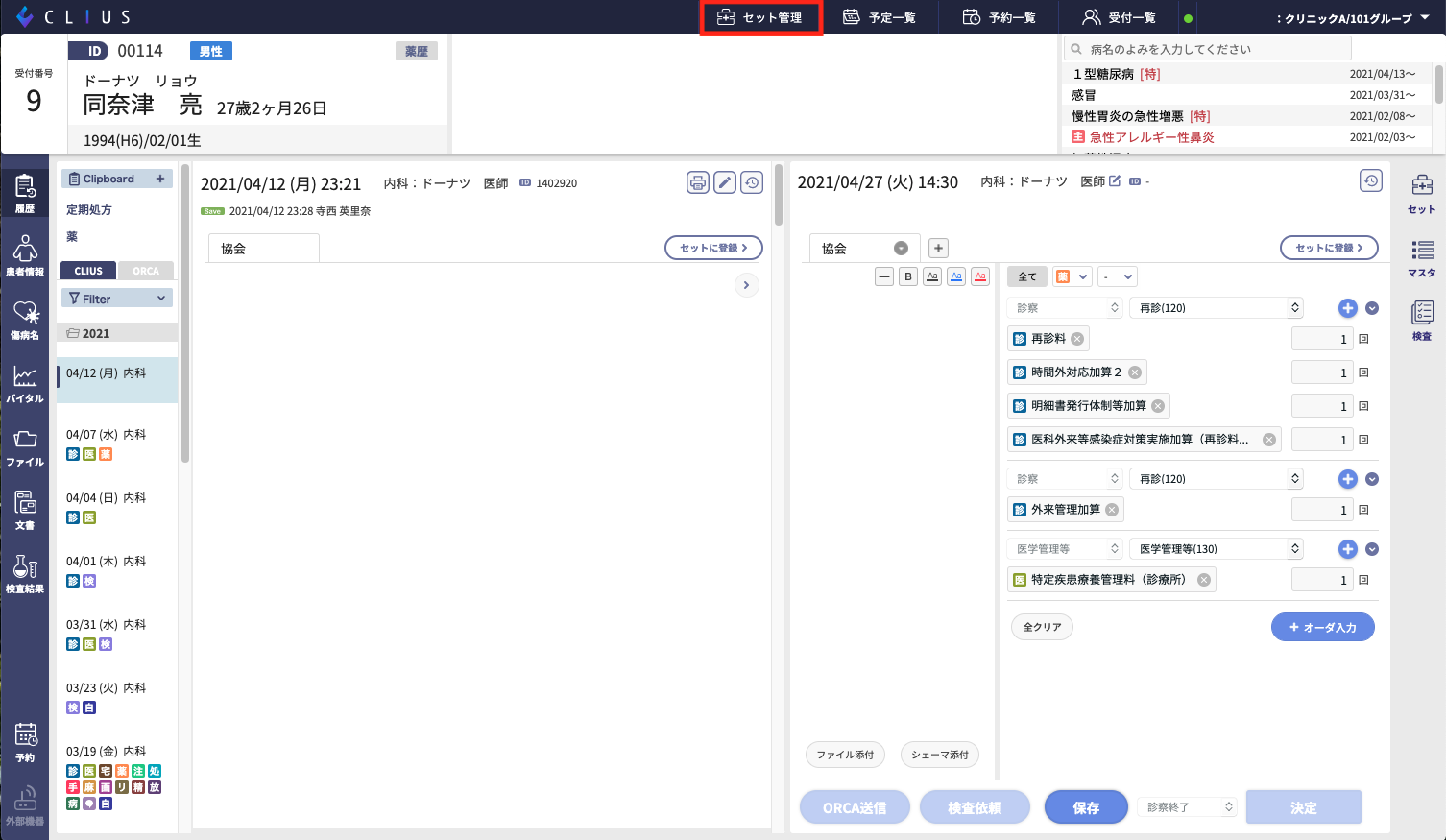Open 患者情報 patient info in sidebar
The width and height of the screenshot is (1446, 840).
pyautogui.click(x=25, y=257)
